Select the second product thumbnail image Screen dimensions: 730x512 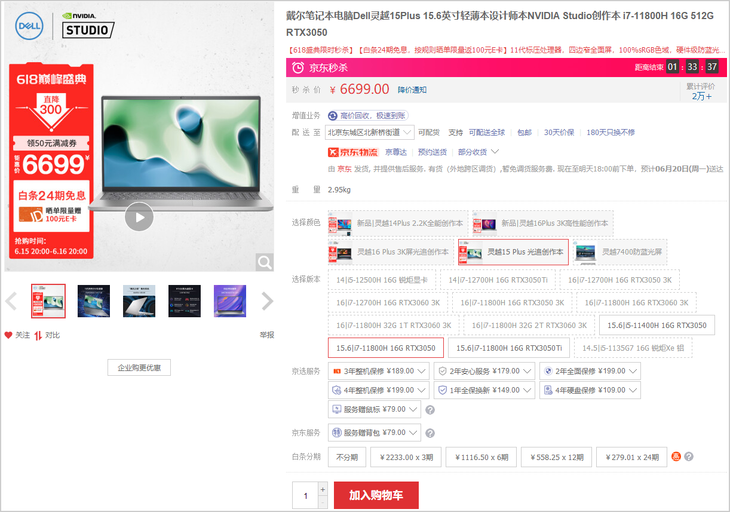point(93,301)
